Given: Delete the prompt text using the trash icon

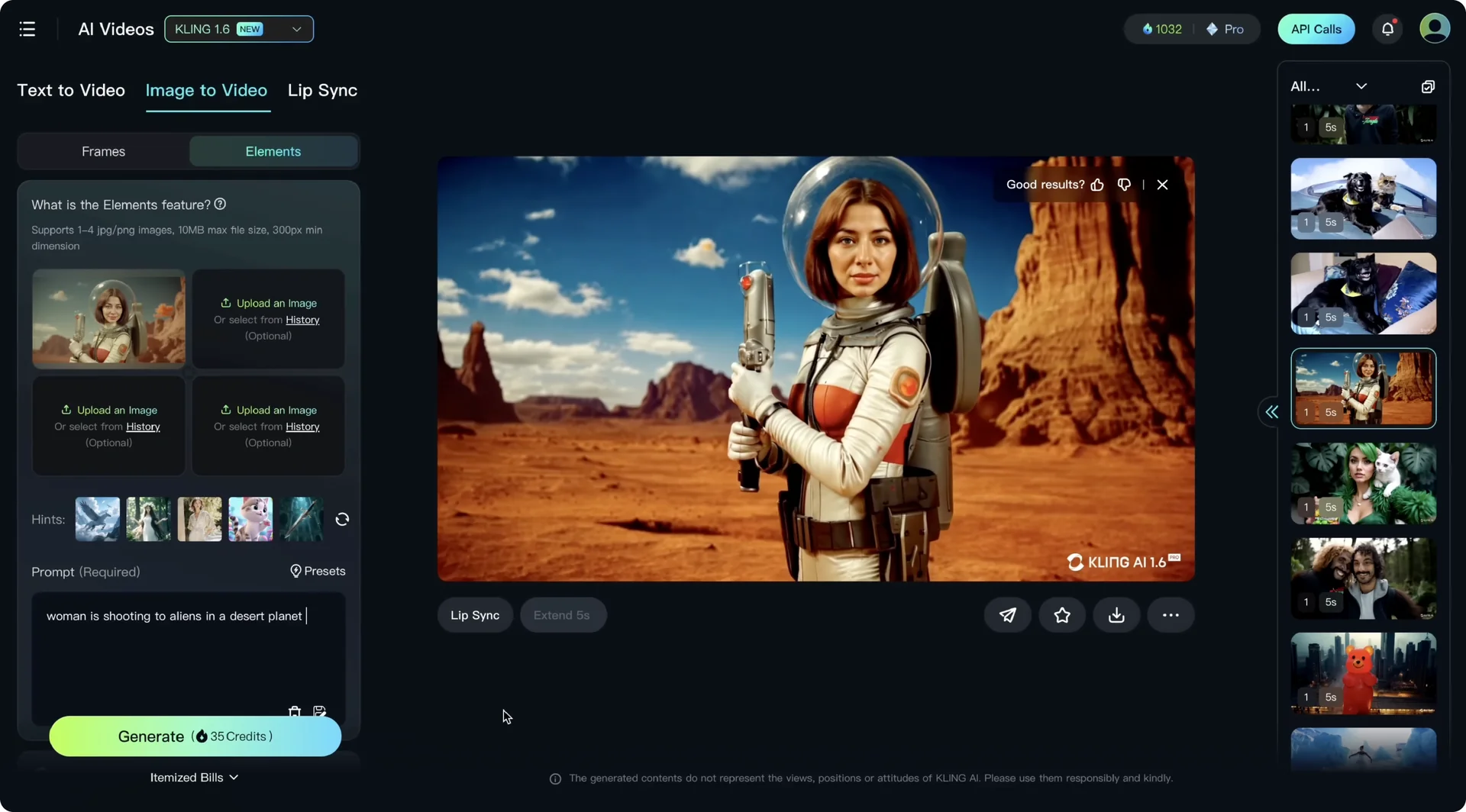Looking at the screenshot, I should (x=295, y=711).
